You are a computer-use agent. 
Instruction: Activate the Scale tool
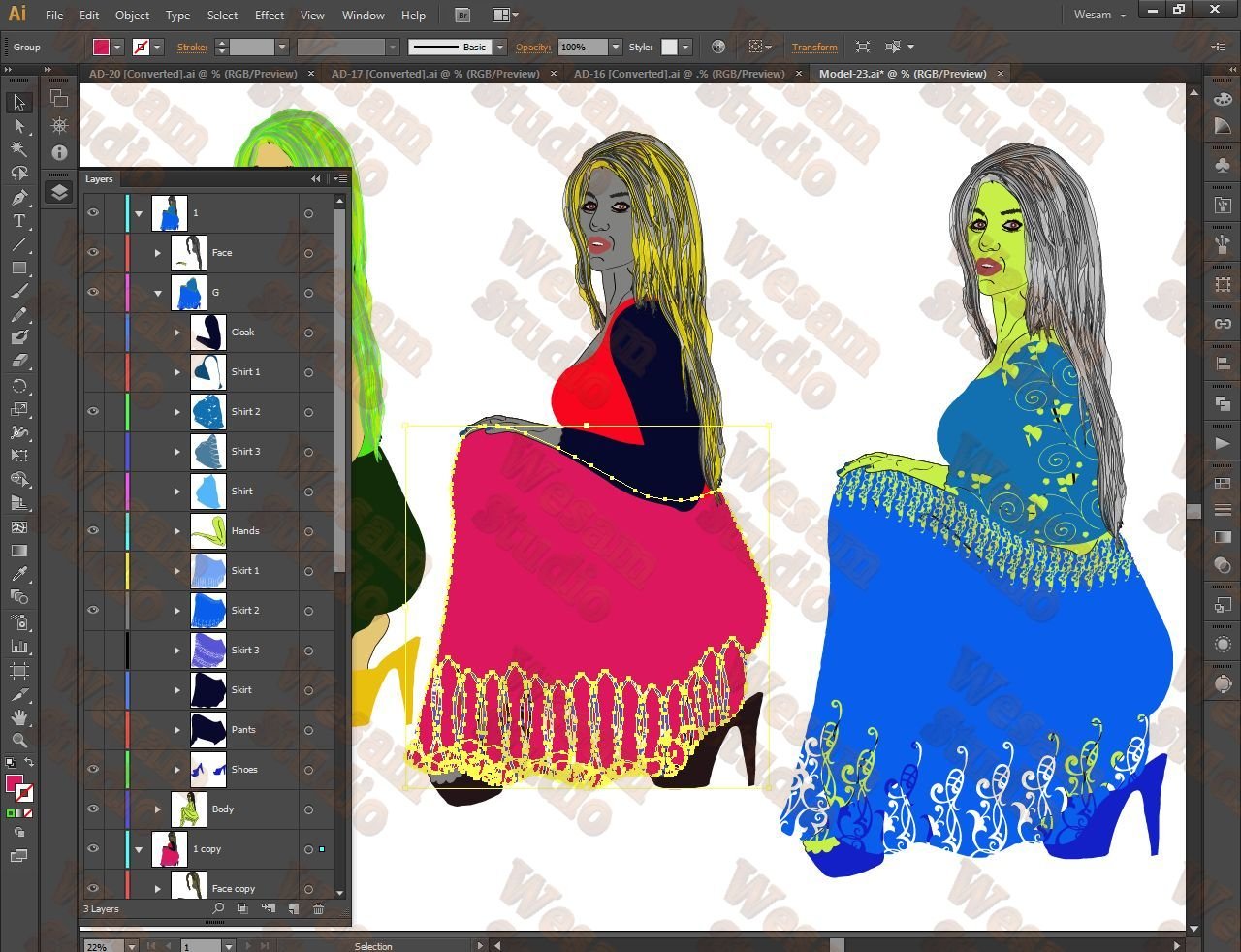pos(19,409)
